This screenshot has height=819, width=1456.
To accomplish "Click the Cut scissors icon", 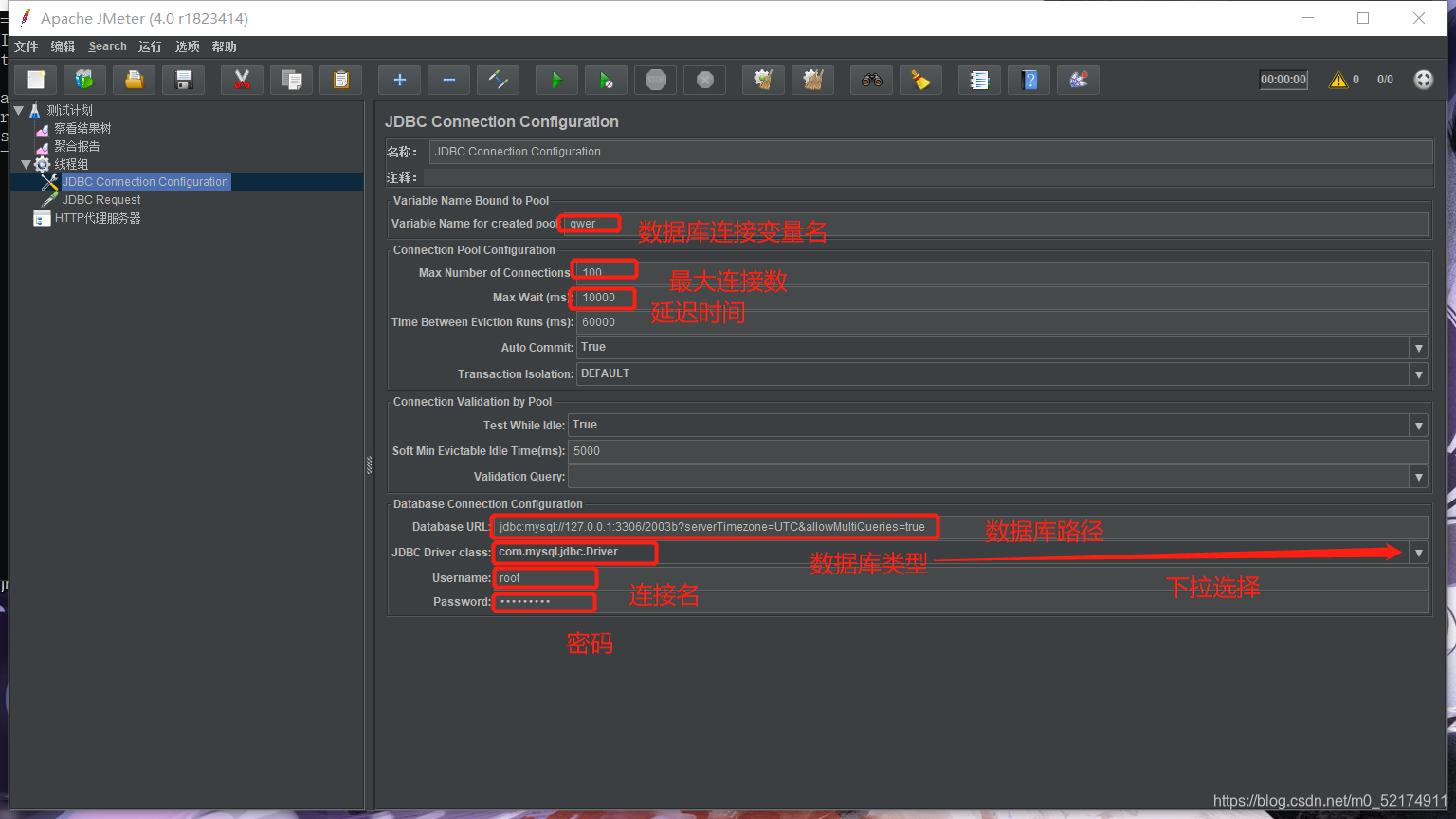I will coord(243,81).
